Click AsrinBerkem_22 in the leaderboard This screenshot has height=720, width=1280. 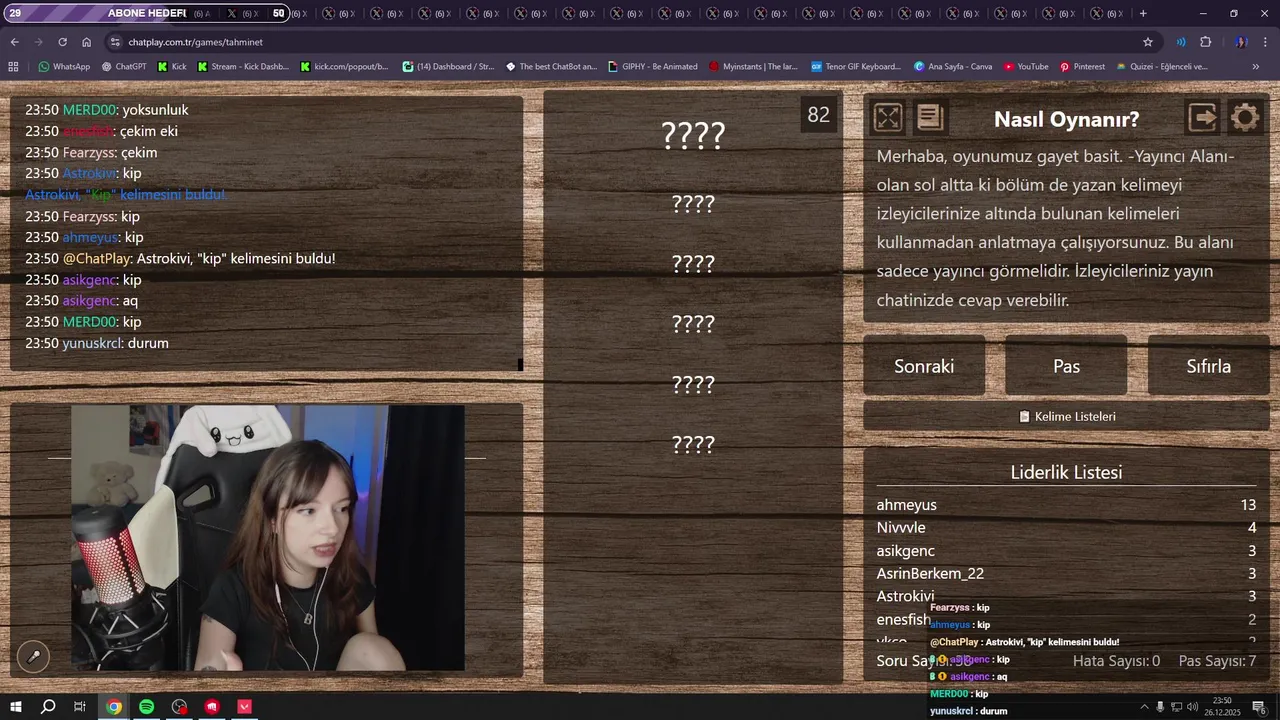click(930, 574)
